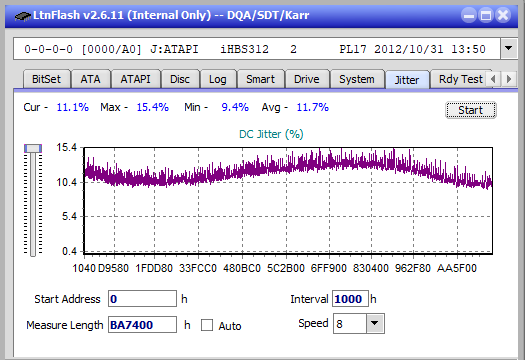Focus the Start Address input field

142,299
